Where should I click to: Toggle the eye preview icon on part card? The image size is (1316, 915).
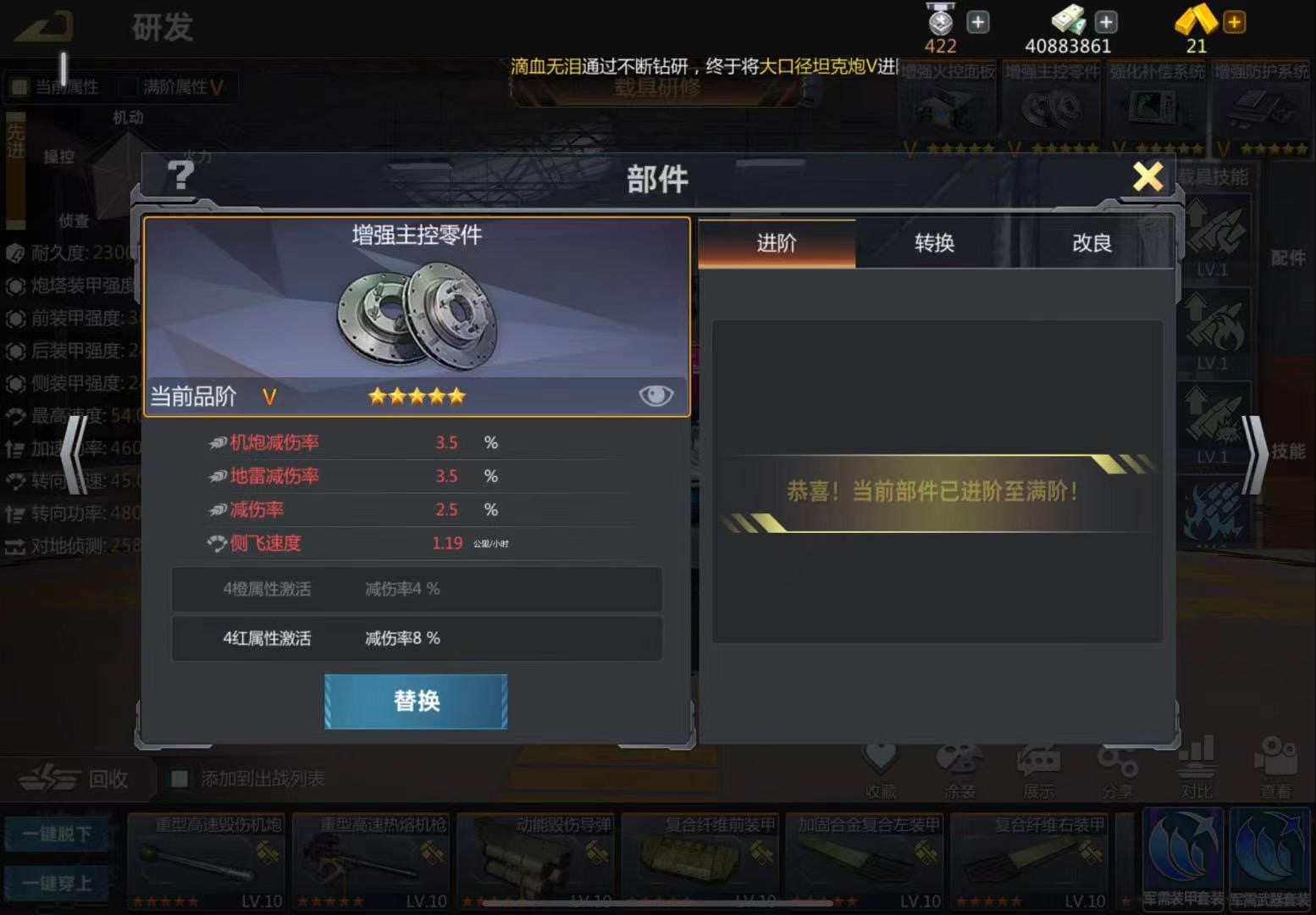pyautogui.click(x=655, y=396)
